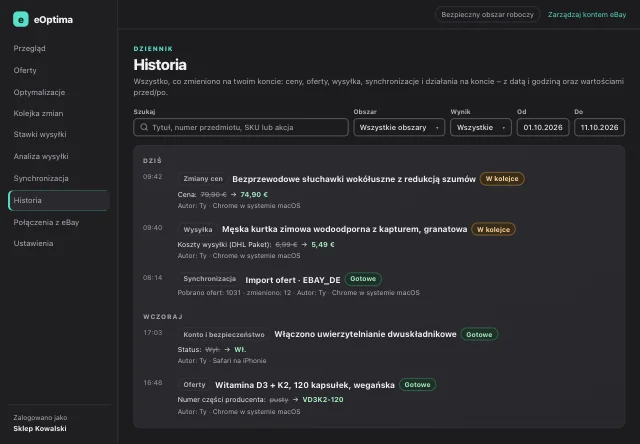Click the Synchronizacja tag in the log

[209, 279]
